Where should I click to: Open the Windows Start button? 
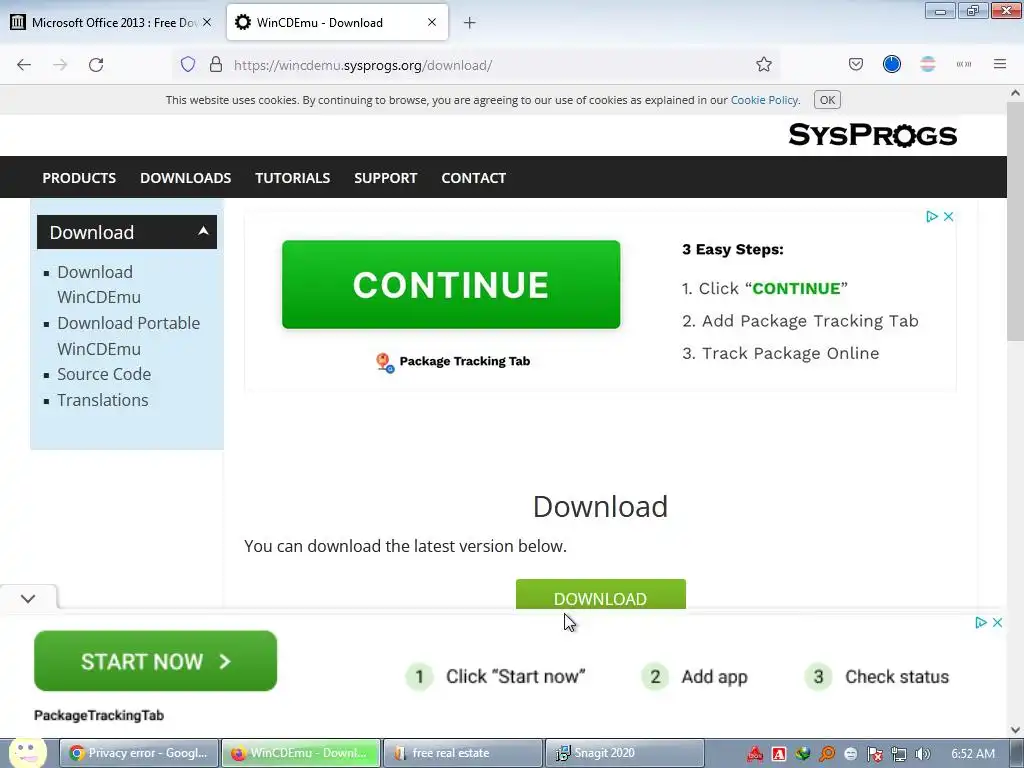click(27, 753)
